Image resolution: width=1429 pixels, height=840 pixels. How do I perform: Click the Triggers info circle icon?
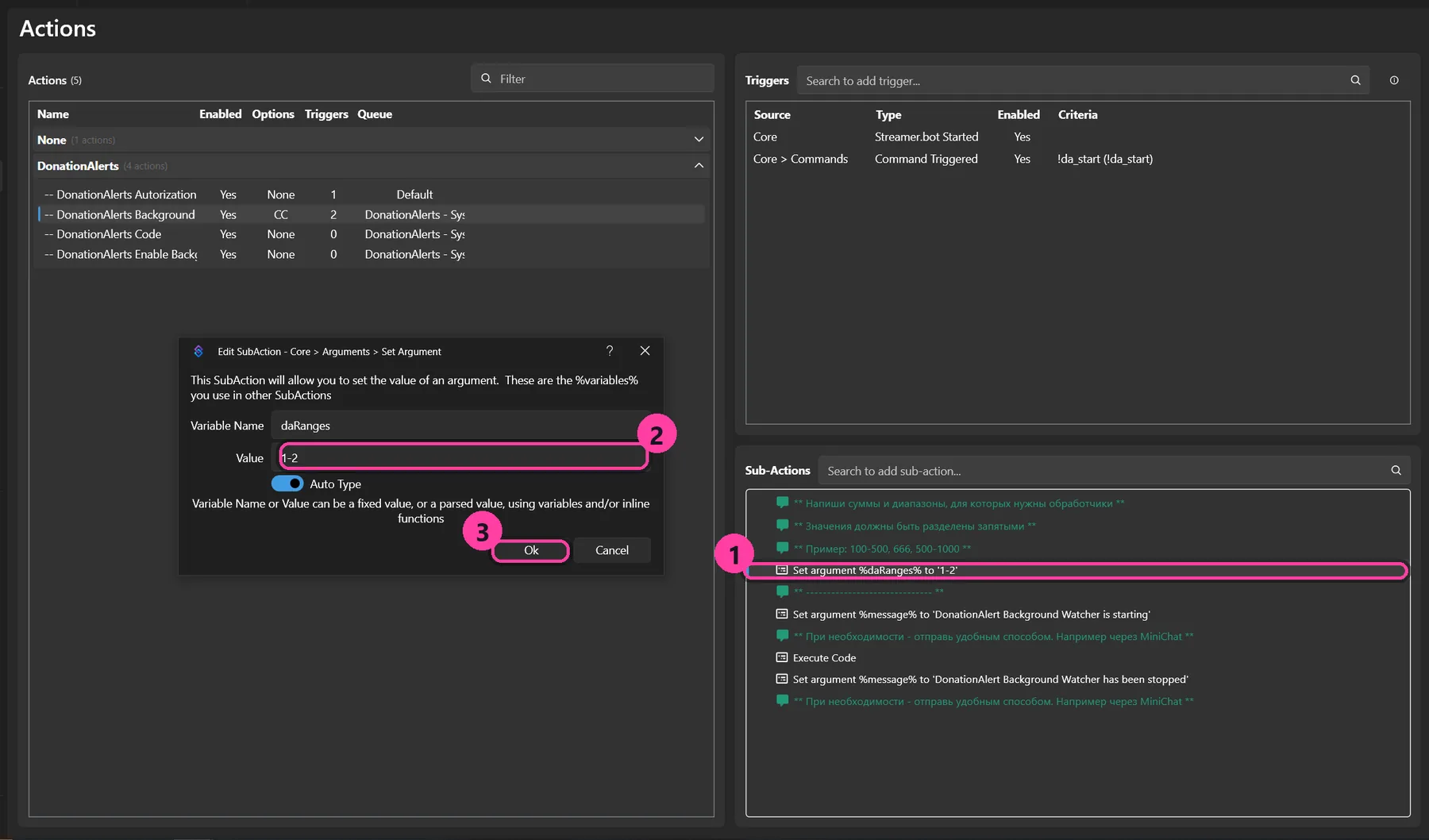pyautogui.click(x=1394, y=80)
